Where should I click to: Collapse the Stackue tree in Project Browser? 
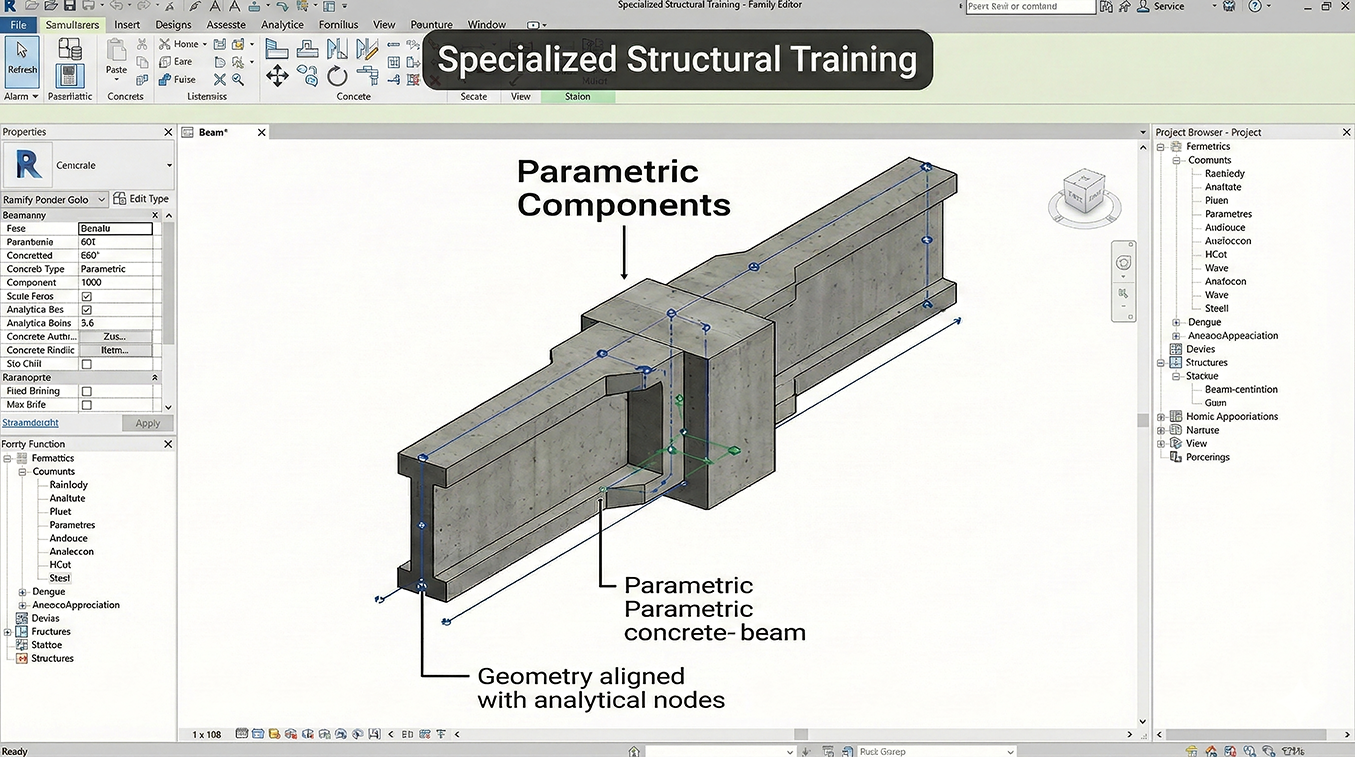click(1176, 375)
